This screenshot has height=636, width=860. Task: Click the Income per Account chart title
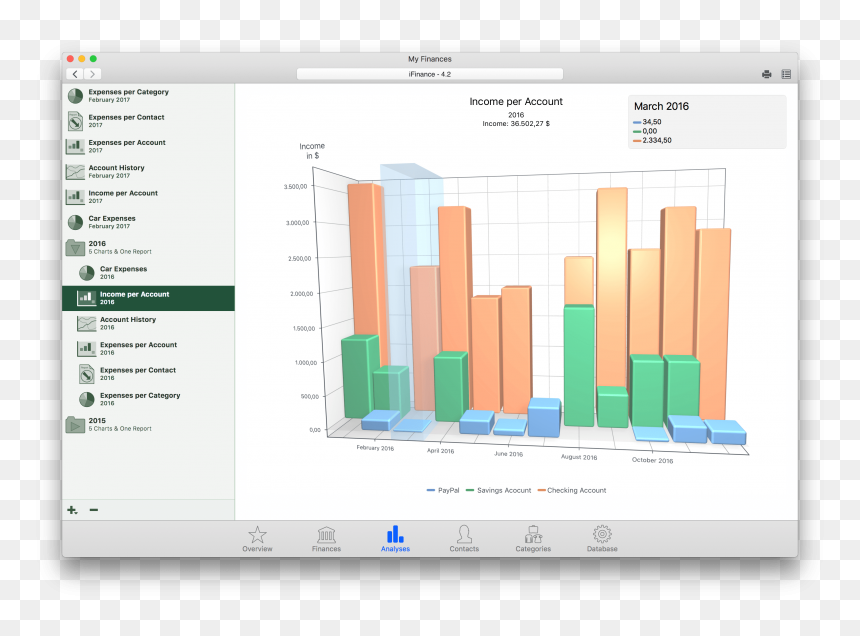tap(516, 101)
